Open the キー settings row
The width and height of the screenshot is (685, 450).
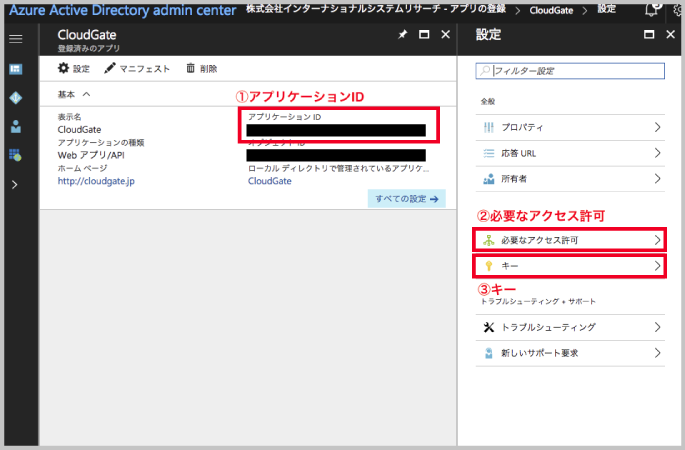tap(570, 266)
